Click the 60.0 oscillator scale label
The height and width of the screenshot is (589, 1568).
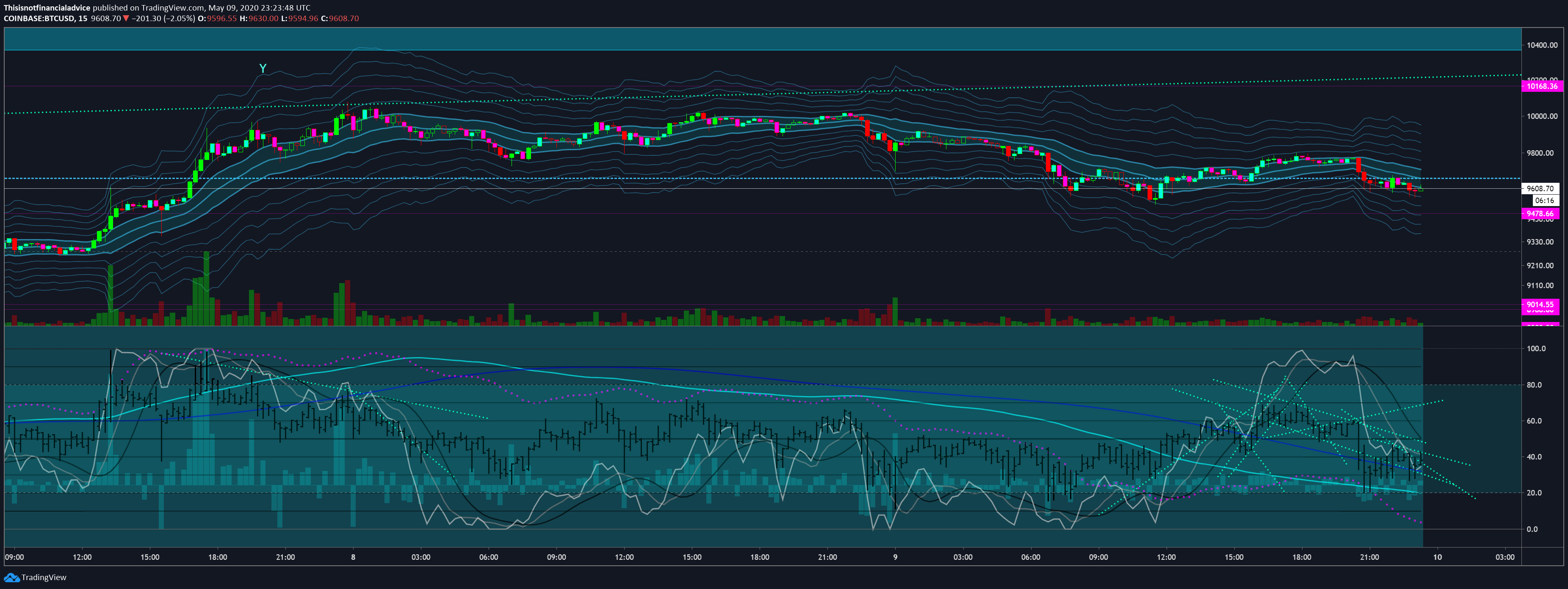click(1534, 421)
